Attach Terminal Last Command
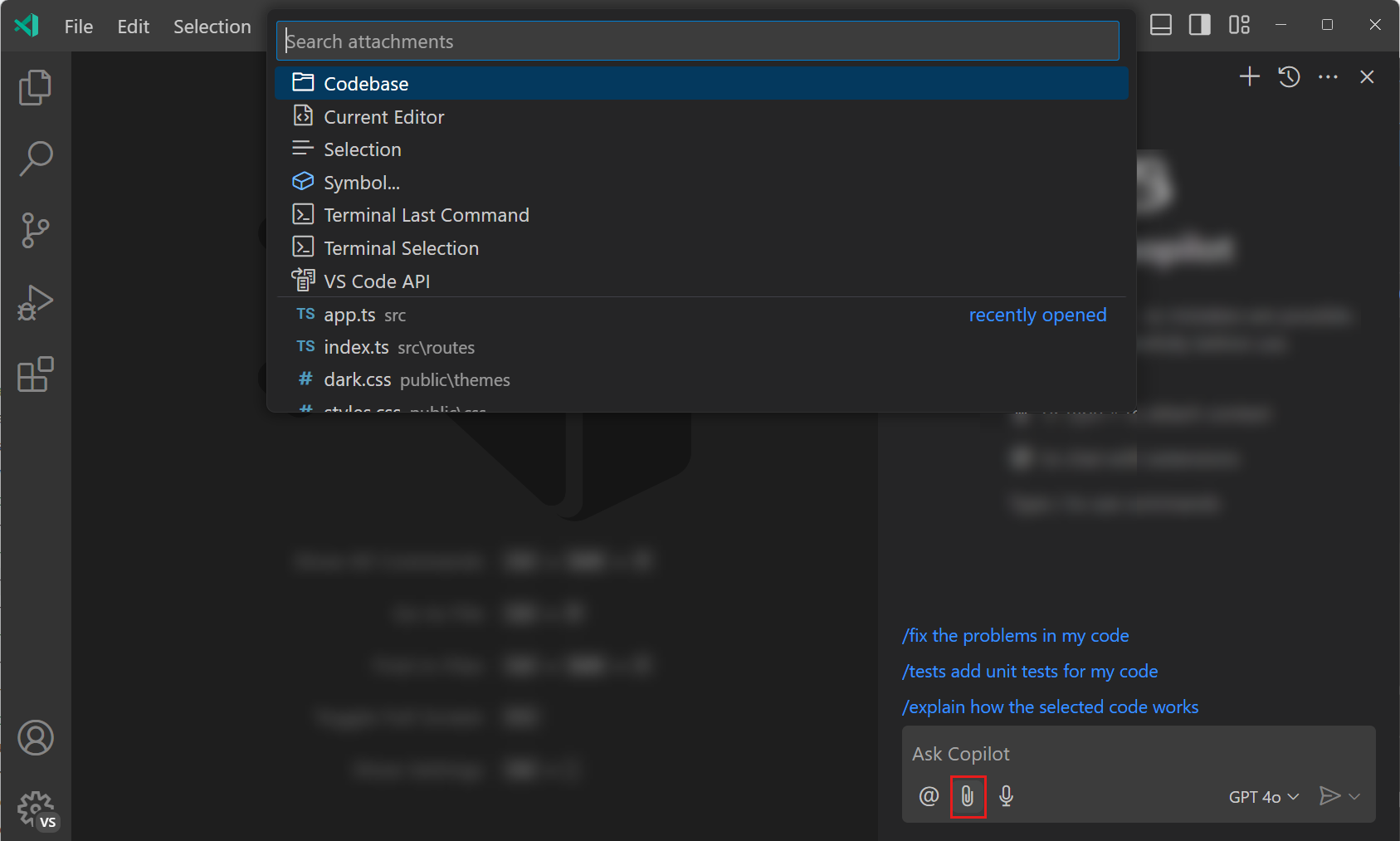The height and width of the screenshot is (841, 1400). [x=701, y=215]
